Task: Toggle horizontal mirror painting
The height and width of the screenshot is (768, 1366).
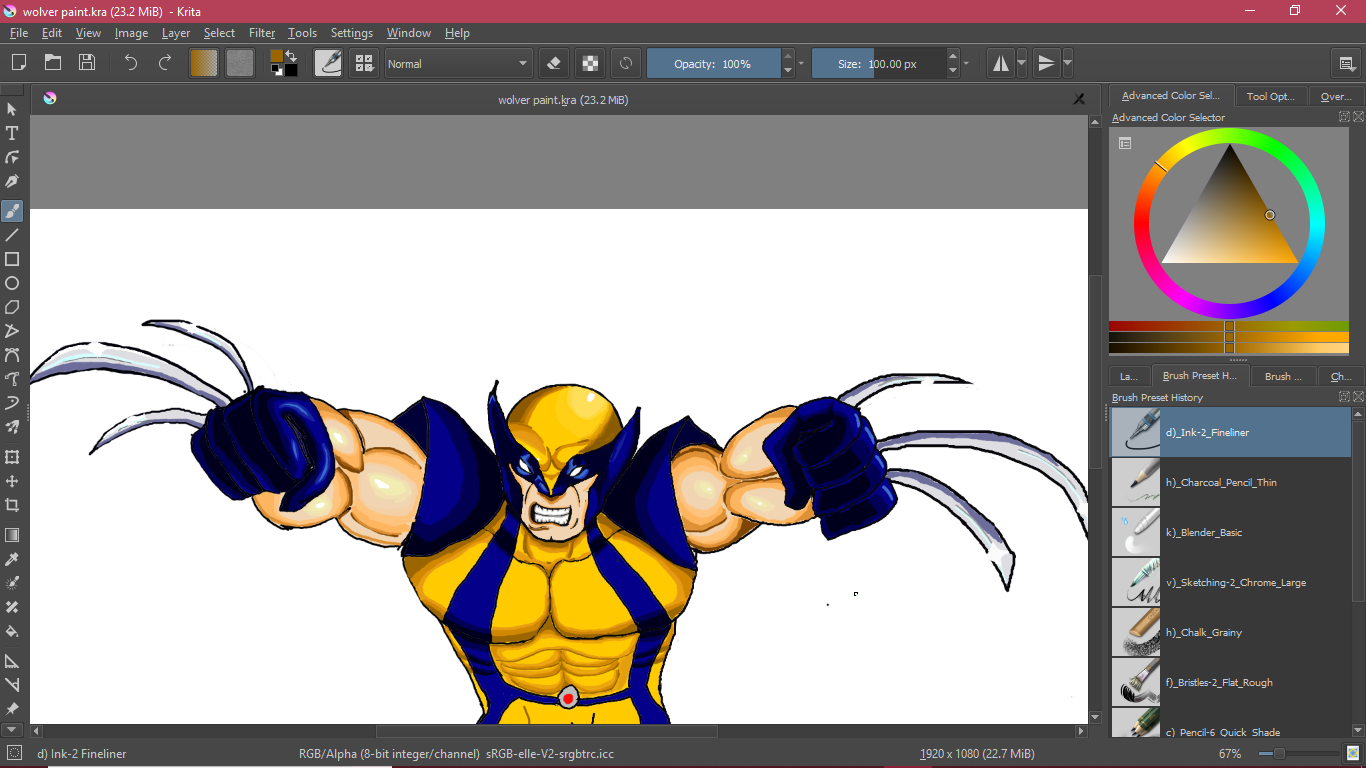Action: point(1000,63)
